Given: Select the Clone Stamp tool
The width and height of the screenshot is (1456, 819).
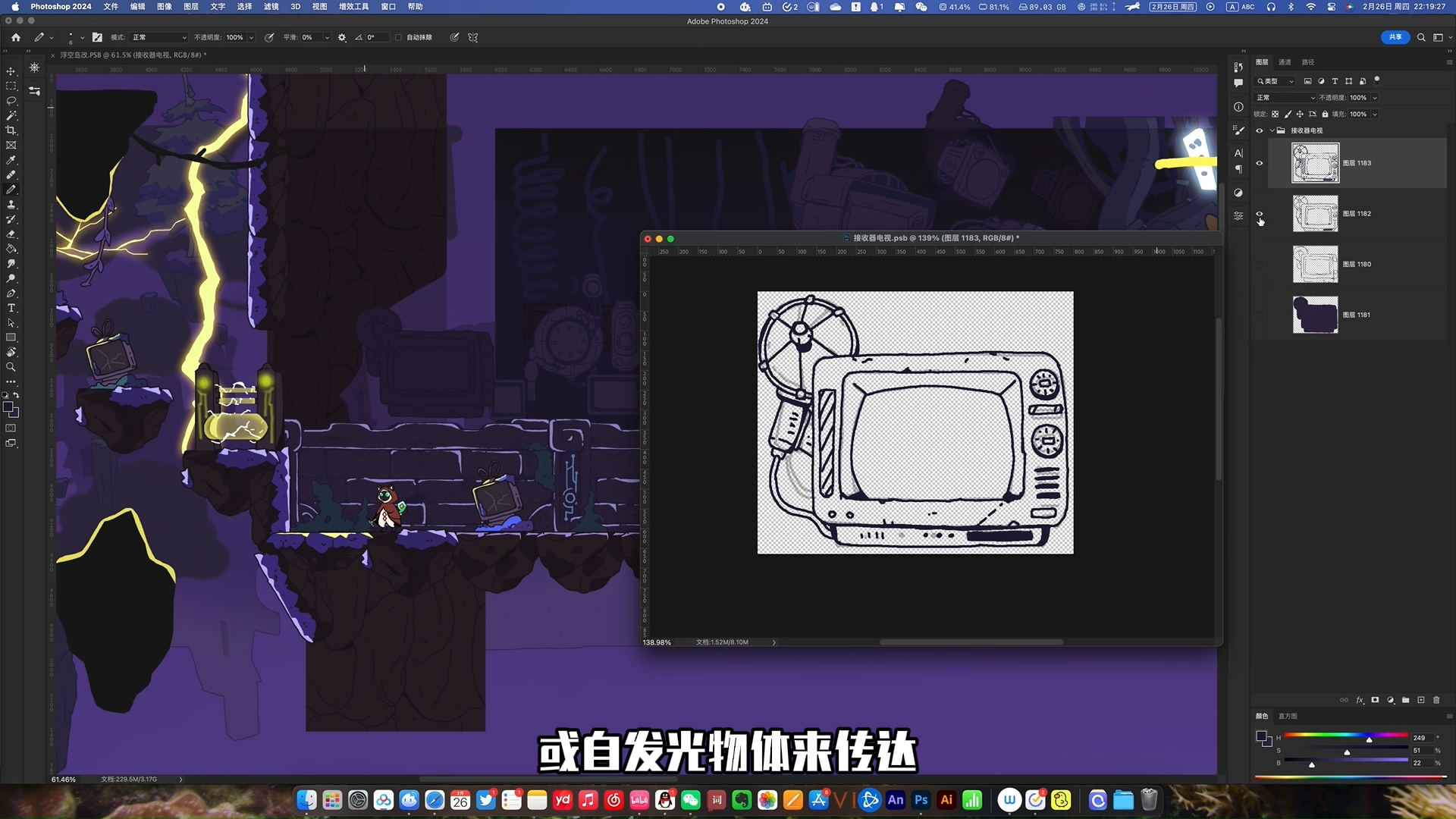Looking at the screenshot, I should click(11, 205).
